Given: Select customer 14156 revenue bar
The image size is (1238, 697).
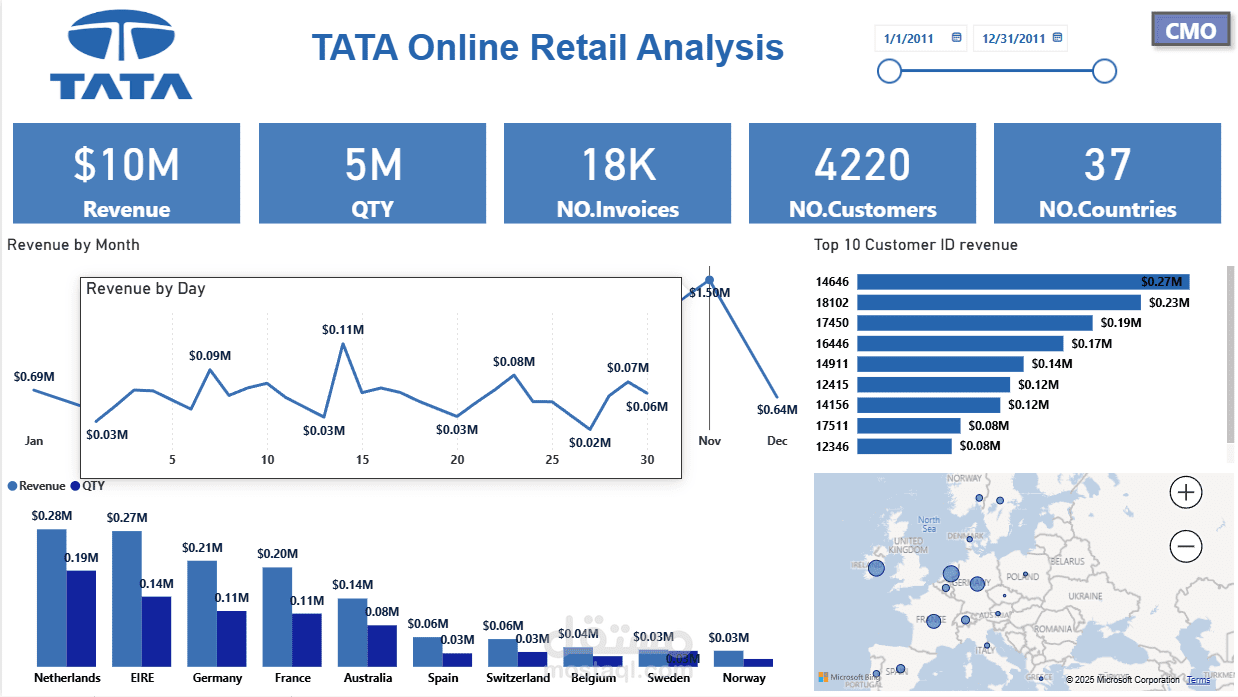Looking at the screenshot, I should point(928,405).
